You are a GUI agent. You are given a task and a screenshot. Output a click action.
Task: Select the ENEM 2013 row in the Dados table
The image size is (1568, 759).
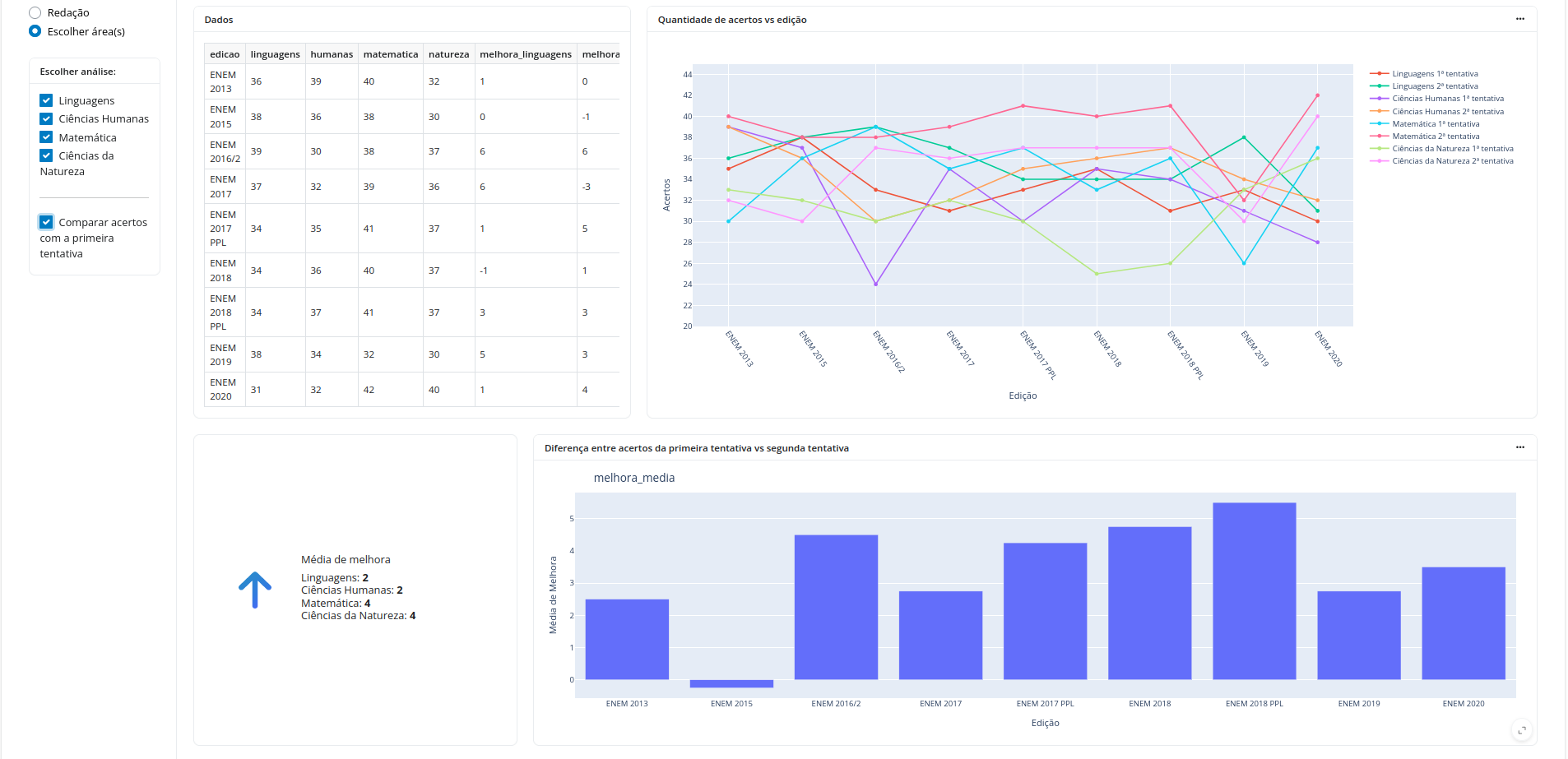pyautogui.click(x=411, y=81)
